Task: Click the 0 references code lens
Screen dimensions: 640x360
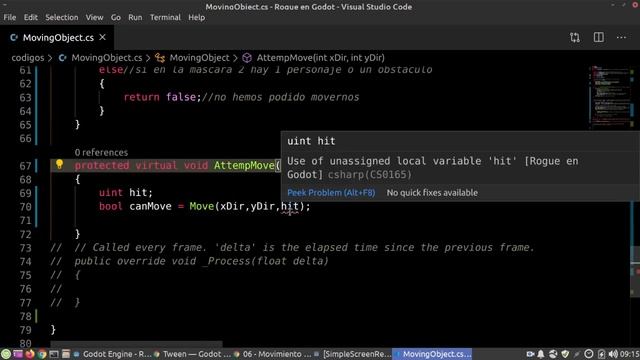Action: (101, 153)
